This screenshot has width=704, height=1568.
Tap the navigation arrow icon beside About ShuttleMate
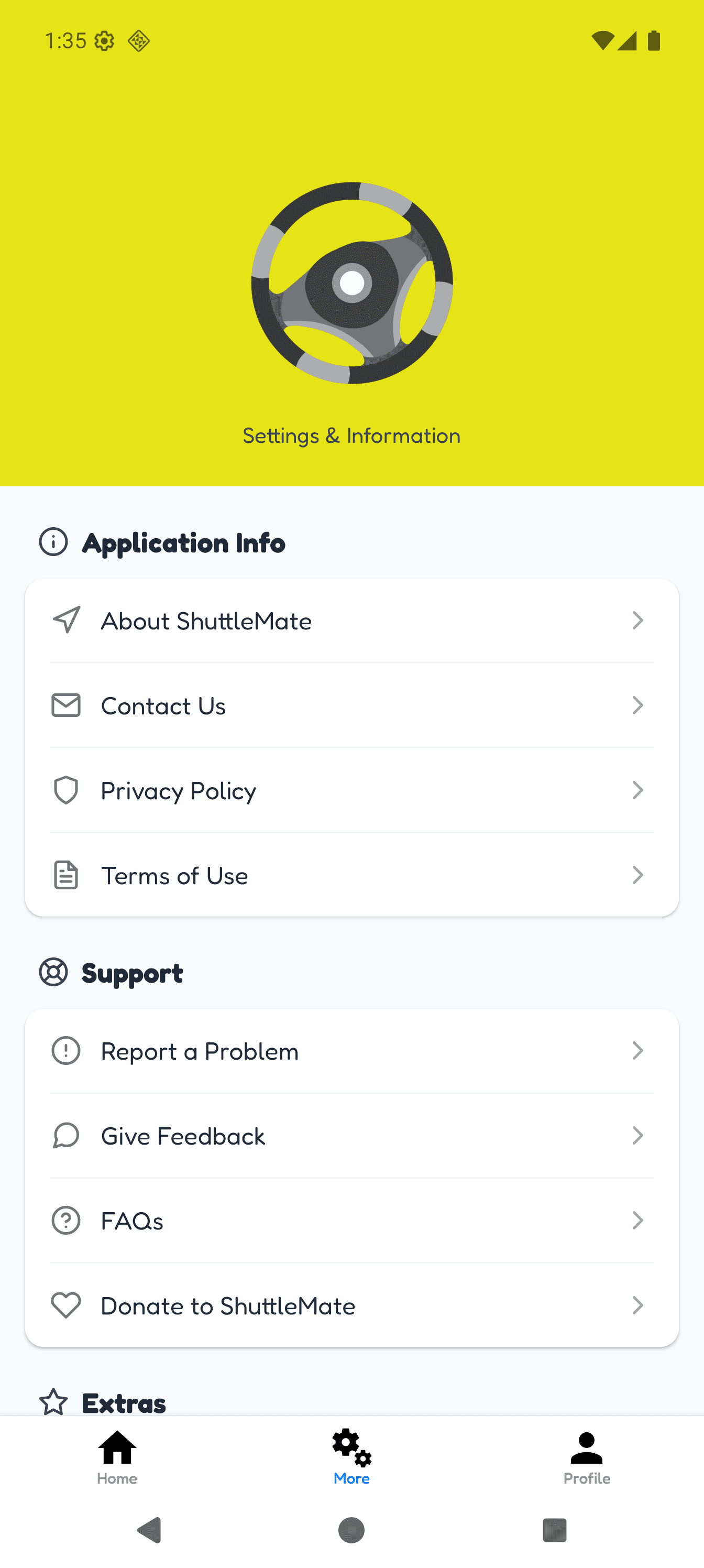(x=65, y=620)
